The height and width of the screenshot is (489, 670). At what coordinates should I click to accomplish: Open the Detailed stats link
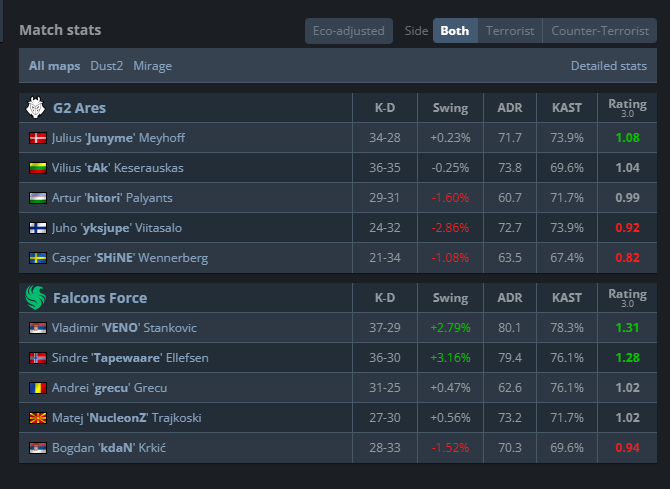[x=608, y=66]
